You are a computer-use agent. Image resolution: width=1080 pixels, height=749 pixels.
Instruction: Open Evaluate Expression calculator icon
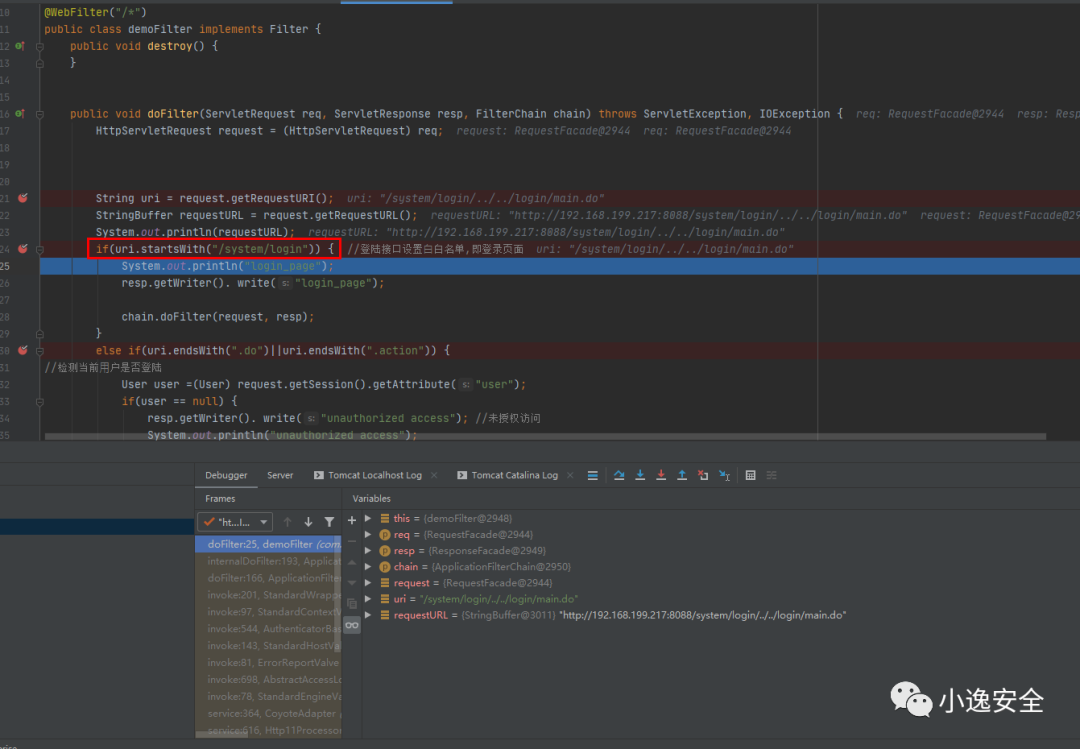click(x=751, y=475)
